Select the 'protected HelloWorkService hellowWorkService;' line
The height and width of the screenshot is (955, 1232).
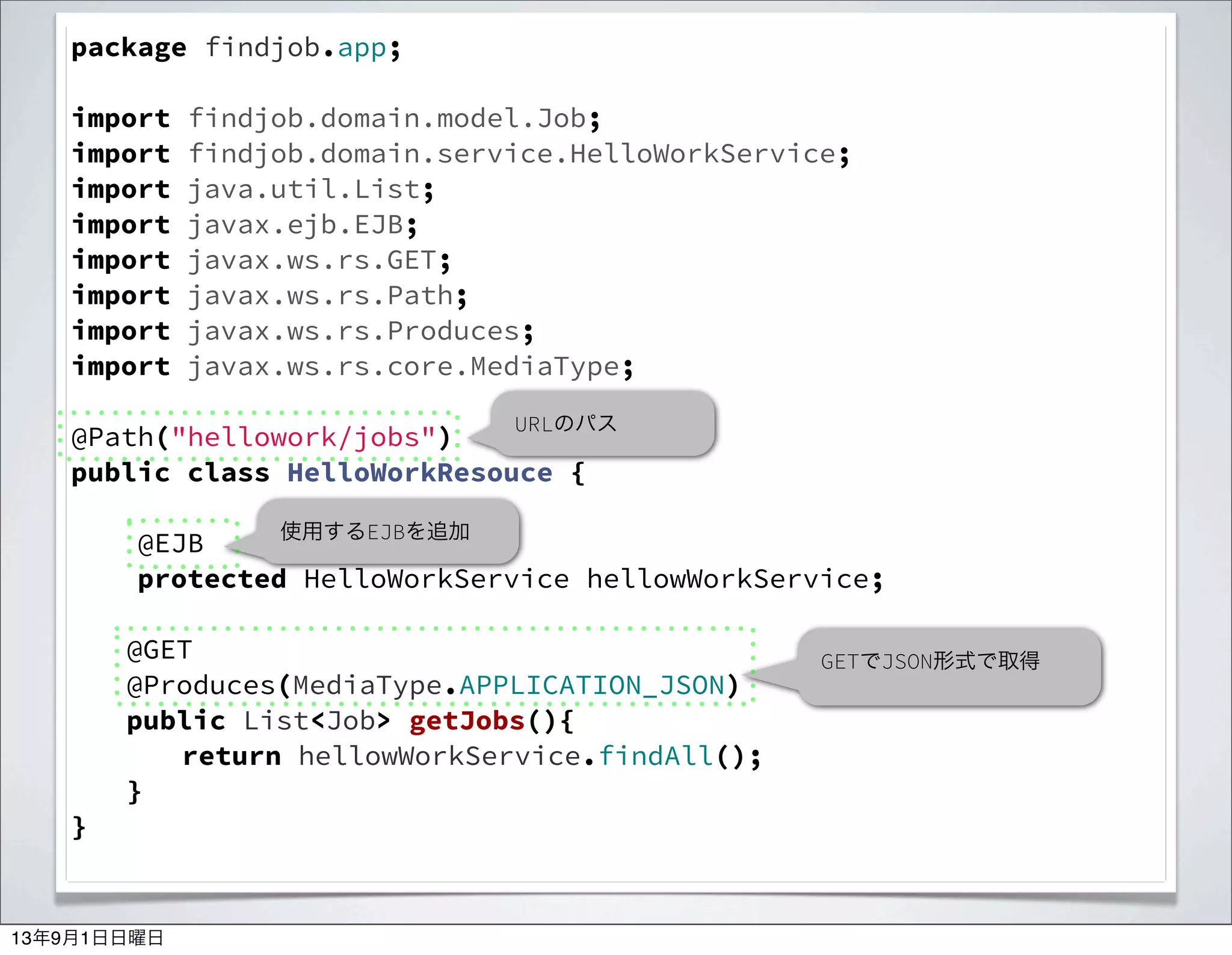(x=510, y=579)
